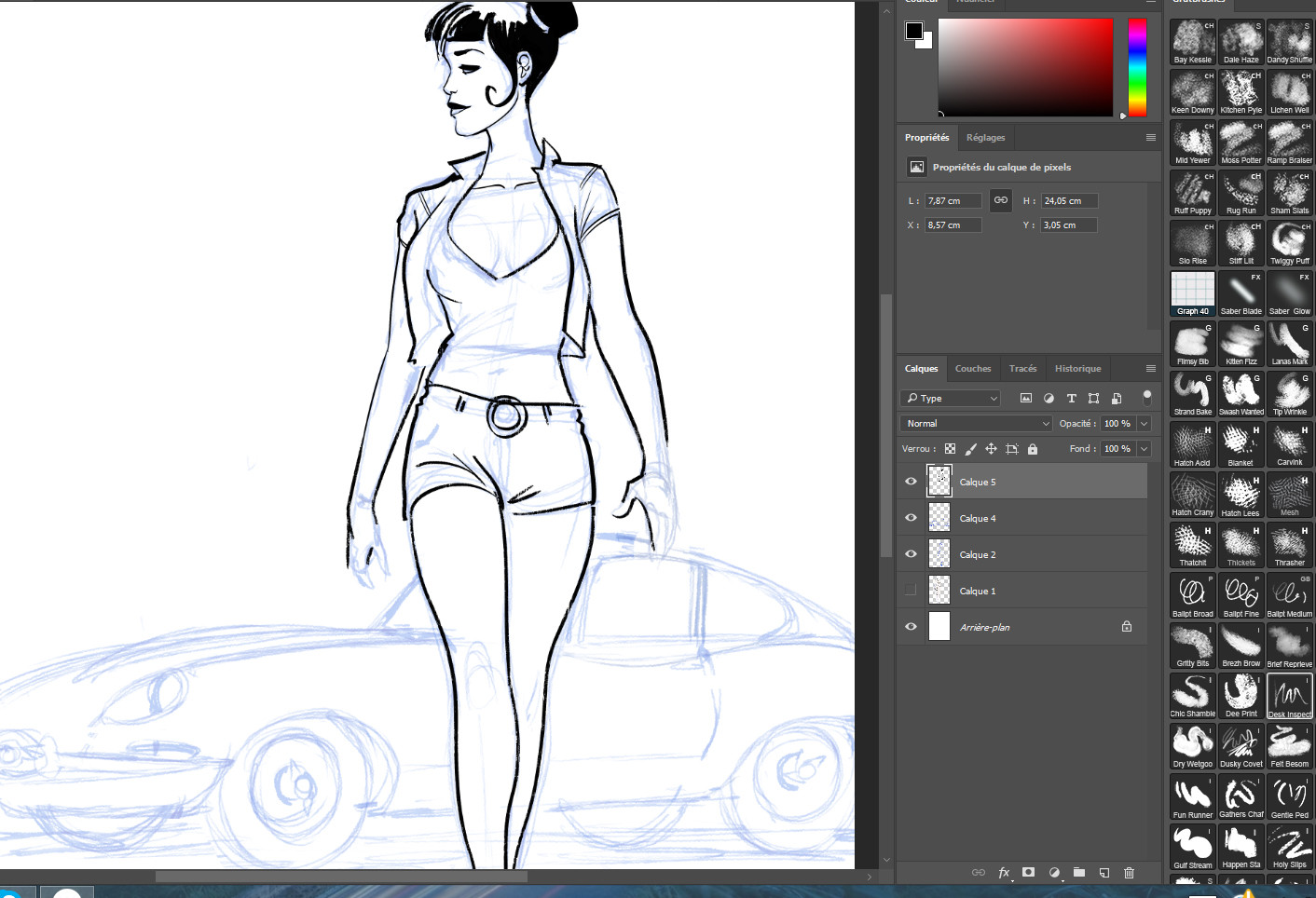Image resolution: width=1316 pixels, height=898 pixels.
Task: Select the Gulf Stream brush
Action: pyautogui.click(x=1193, y=848)
